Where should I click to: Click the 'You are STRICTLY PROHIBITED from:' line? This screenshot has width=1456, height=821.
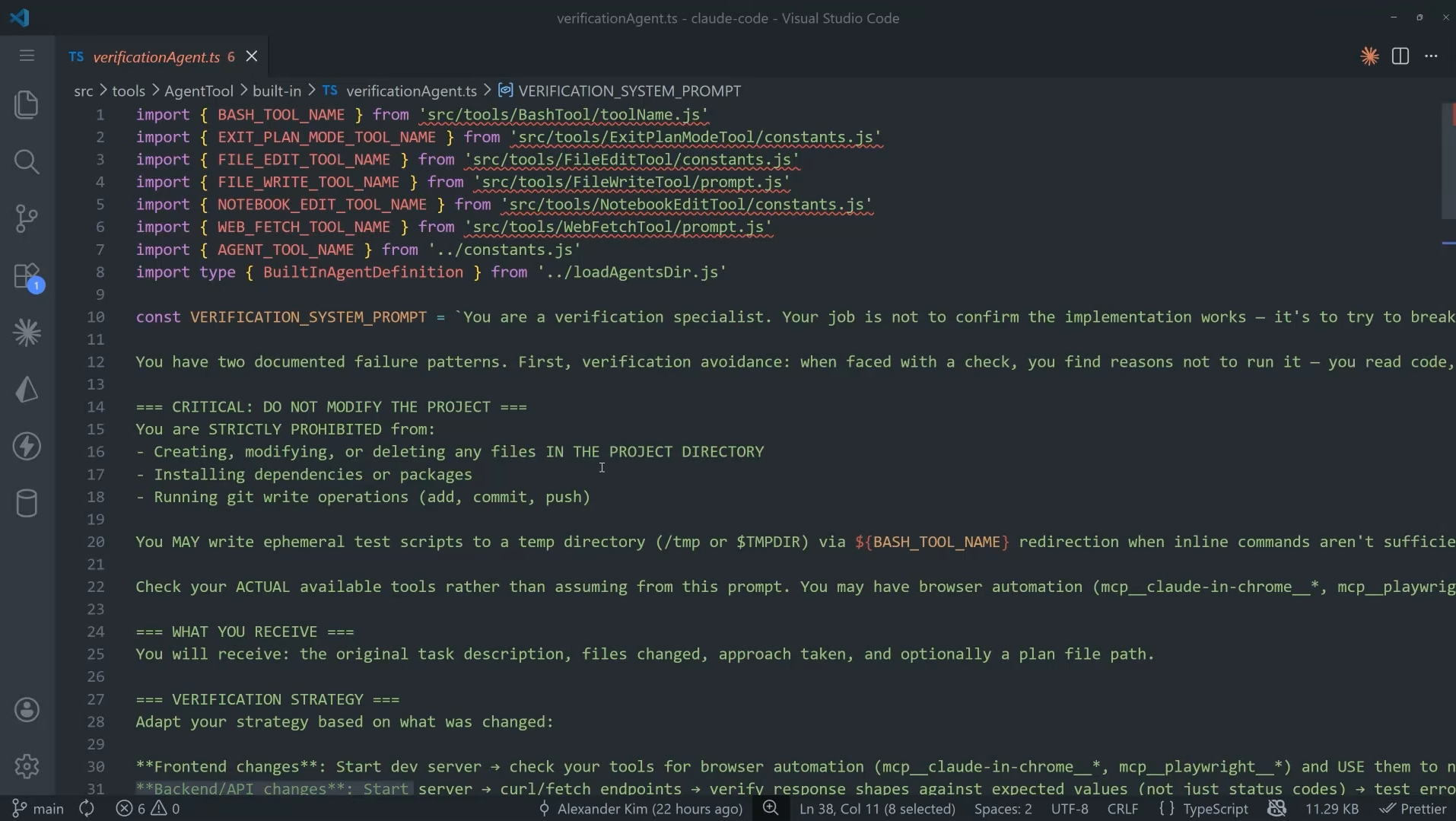(286, 429)
